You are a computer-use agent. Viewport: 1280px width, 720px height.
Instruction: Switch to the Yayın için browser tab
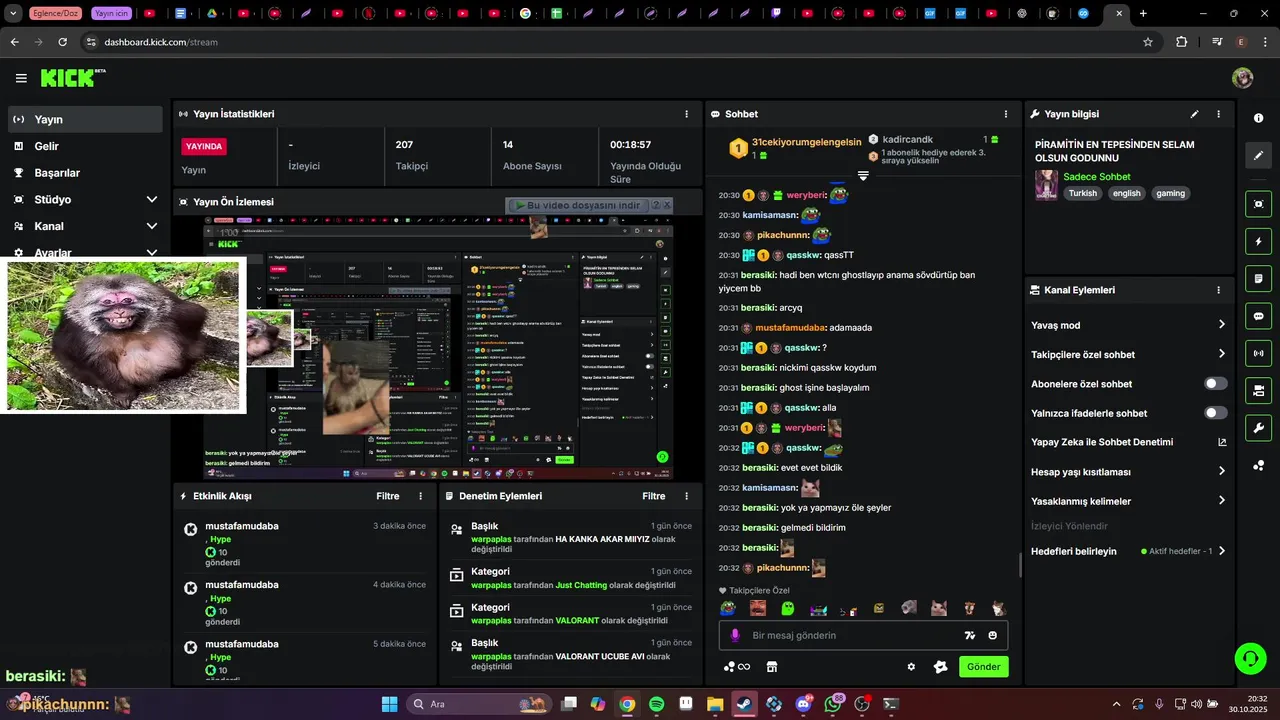click(x=111, y=14)
